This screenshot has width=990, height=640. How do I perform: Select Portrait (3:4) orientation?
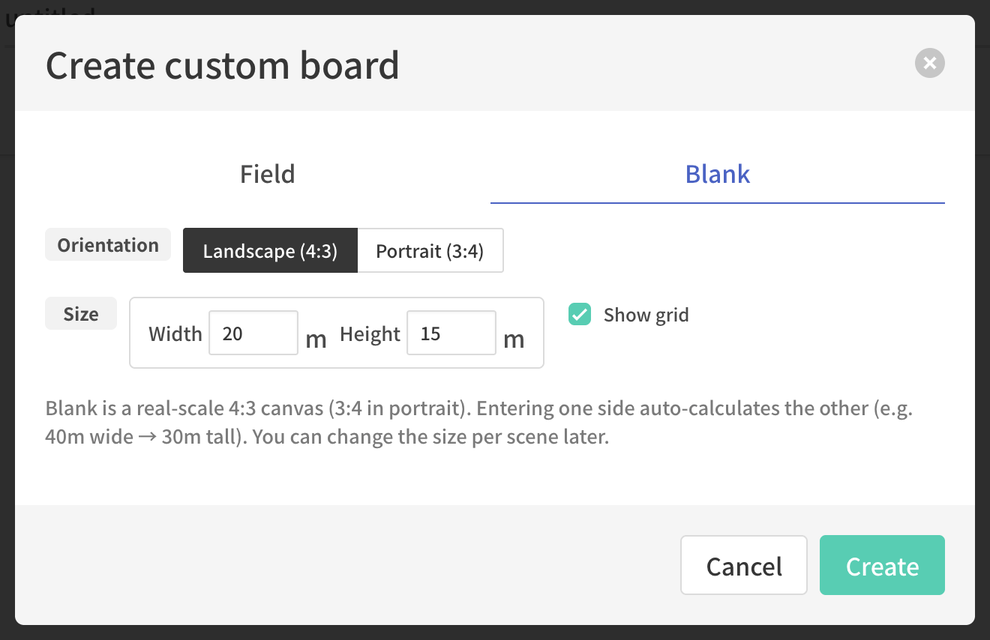point(430,251)
